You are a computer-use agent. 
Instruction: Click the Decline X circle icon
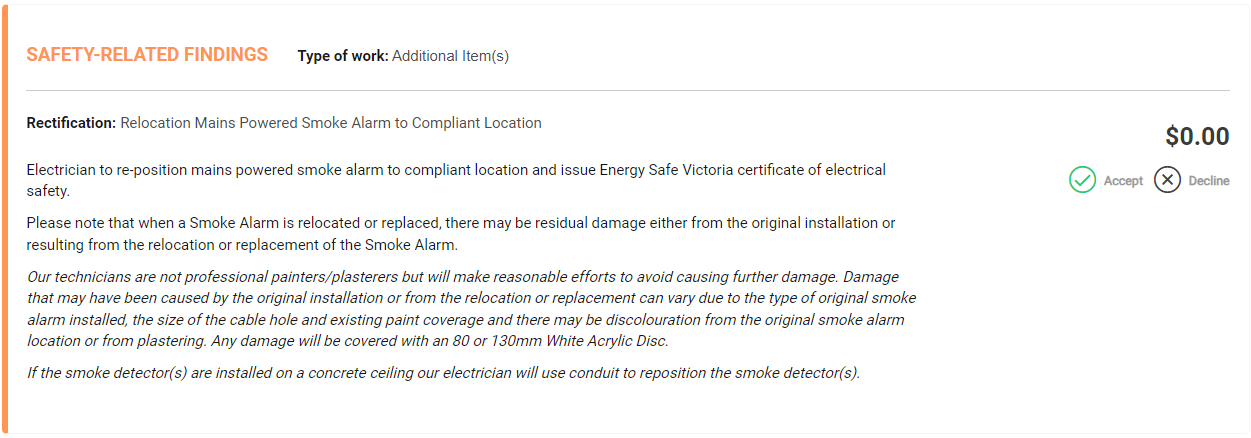tap(1167, 180)
